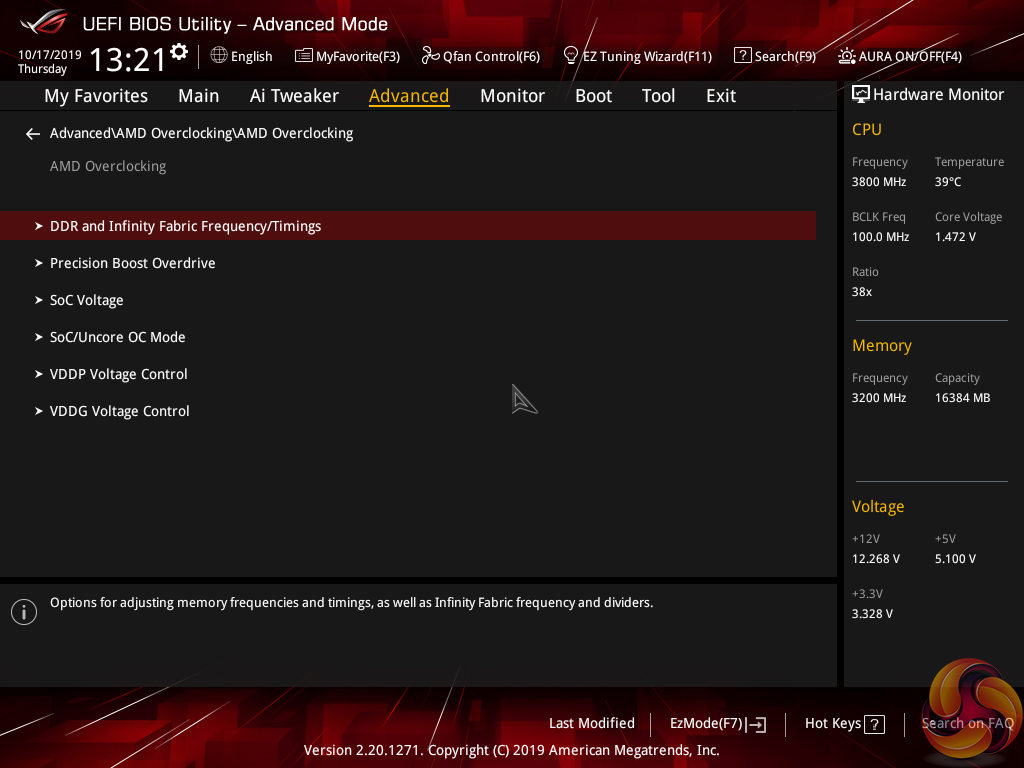Screen dimensions: 1024x768
Task: Expand SoC Voltage submenu arrow
Action: tap(39, 300)
